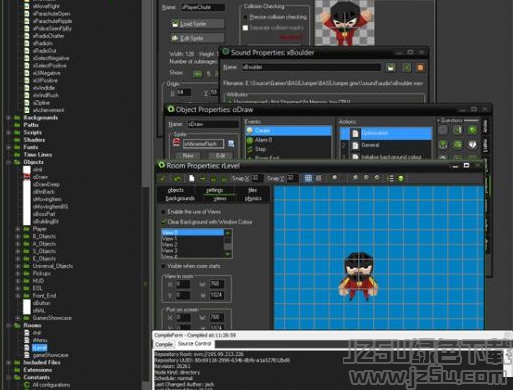The image size is (513, 390).
Task: Click the sprite picker icon beside the oDraw sprite field
Action: pos(231,144)
